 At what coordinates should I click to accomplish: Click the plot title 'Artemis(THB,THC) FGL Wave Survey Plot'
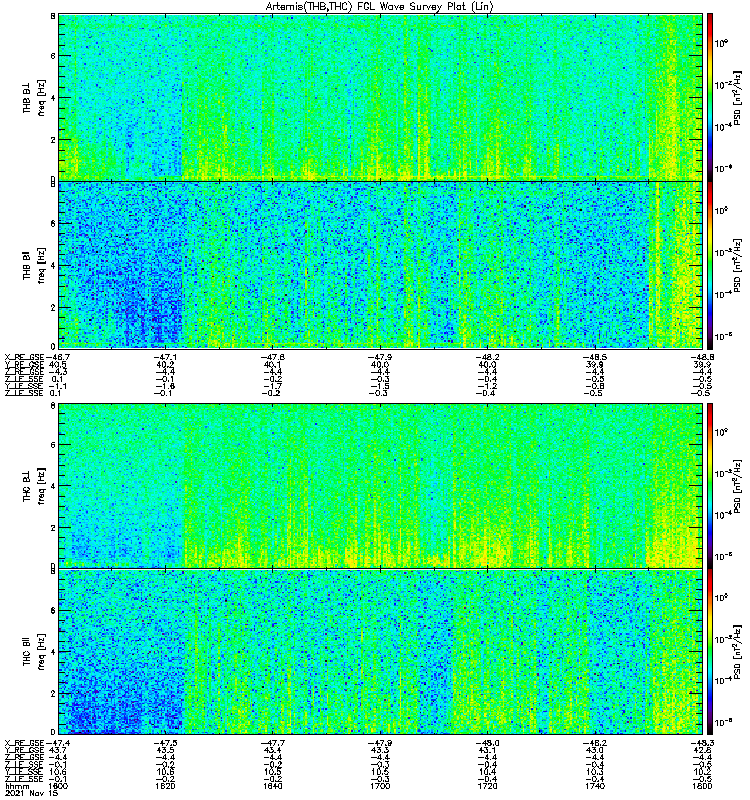click(380, 7)
